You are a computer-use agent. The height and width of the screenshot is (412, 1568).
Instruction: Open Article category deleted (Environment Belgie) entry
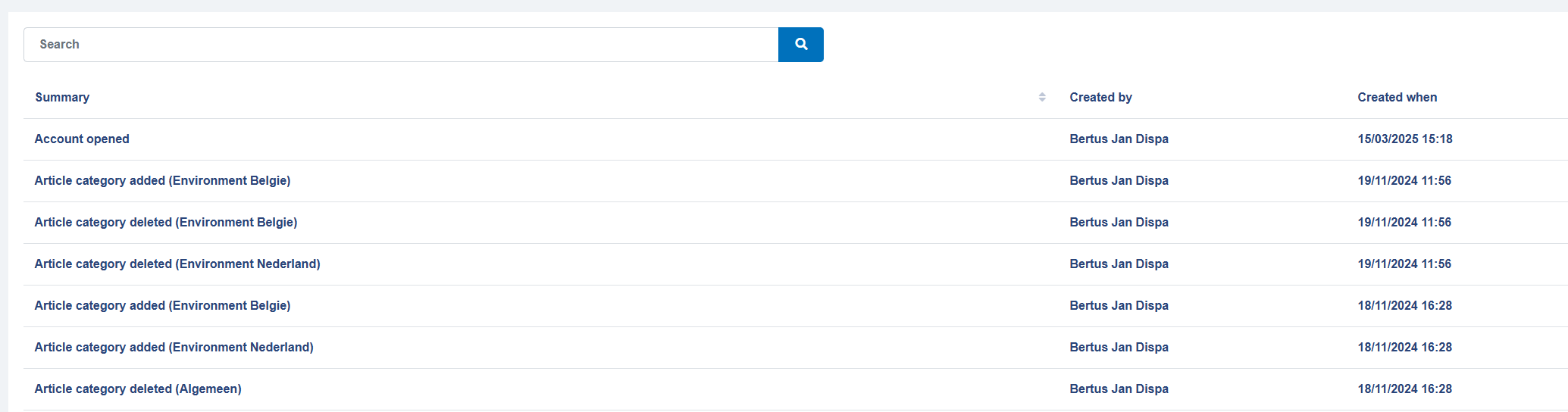(165, 222)
